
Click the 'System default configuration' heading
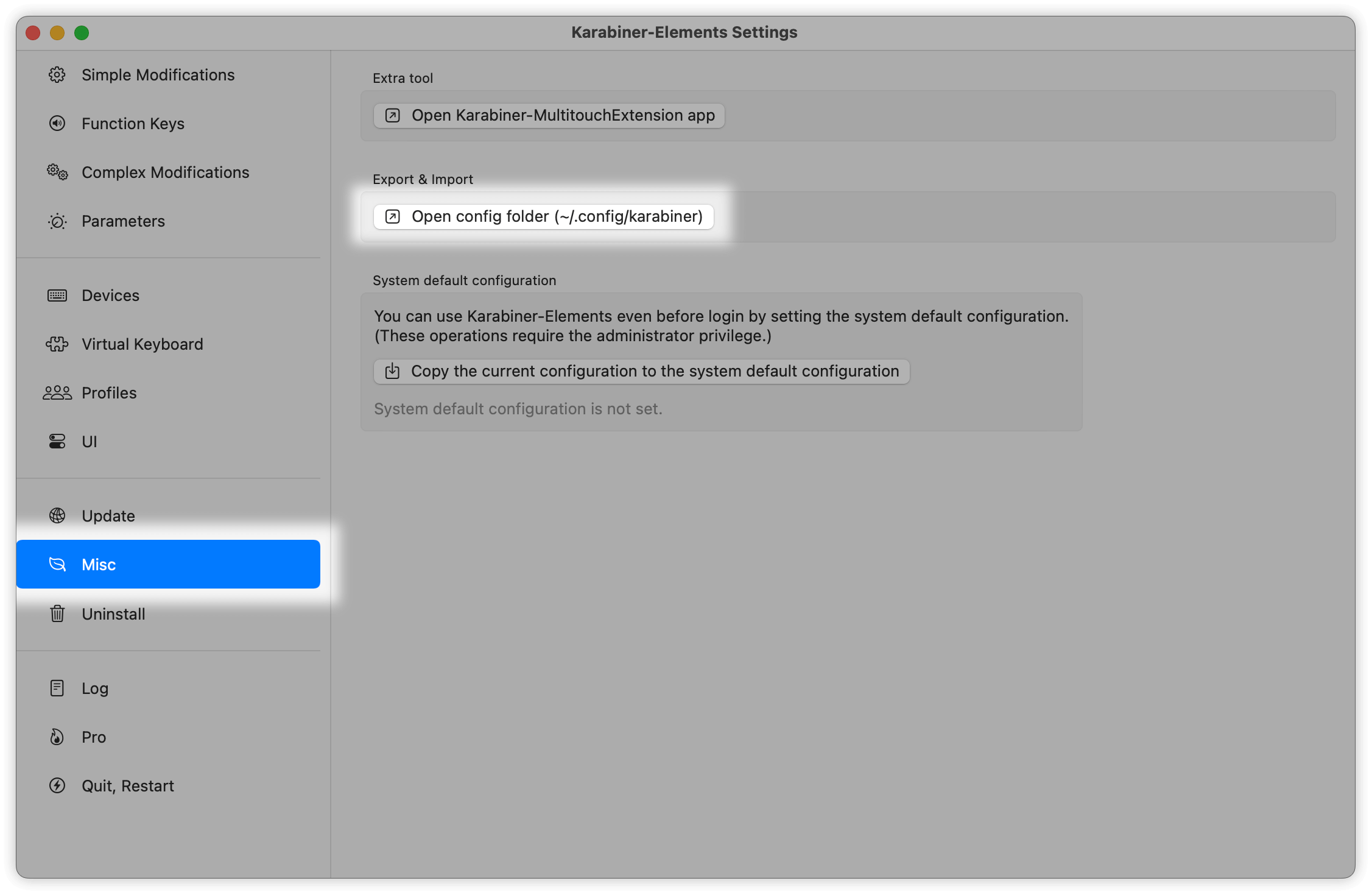coord(465,280)
